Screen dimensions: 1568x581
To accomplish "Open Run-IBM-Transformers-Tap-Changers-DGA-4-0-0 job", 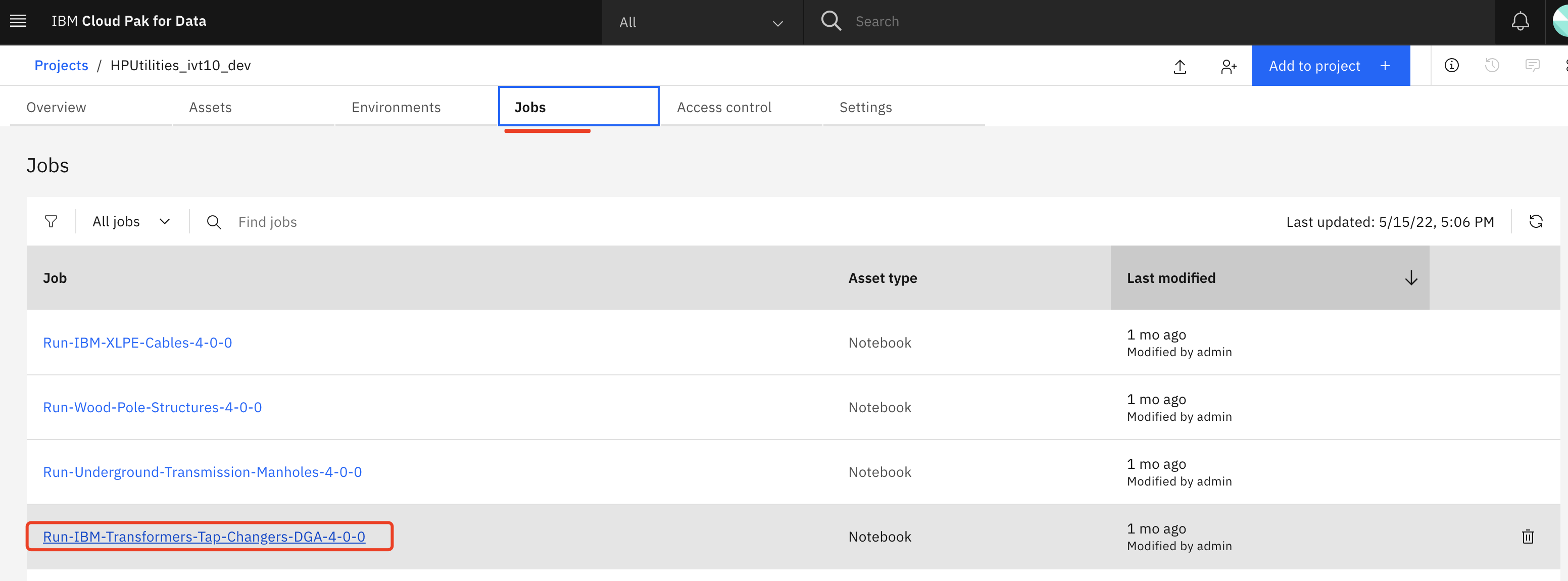I will tap(204, 537).
